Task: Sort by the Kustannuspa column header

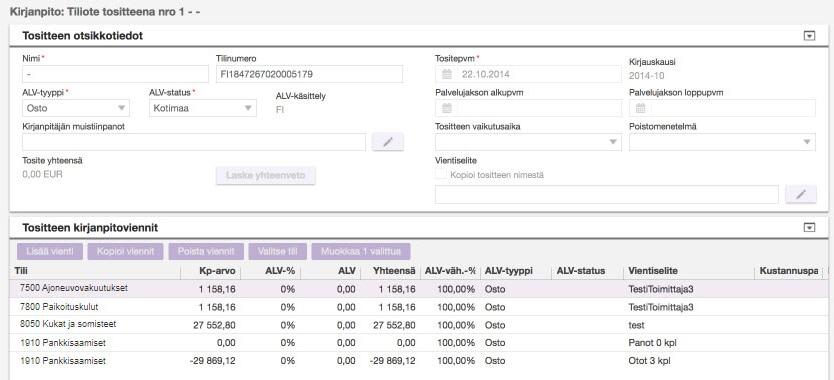Action: pos(789,271)
